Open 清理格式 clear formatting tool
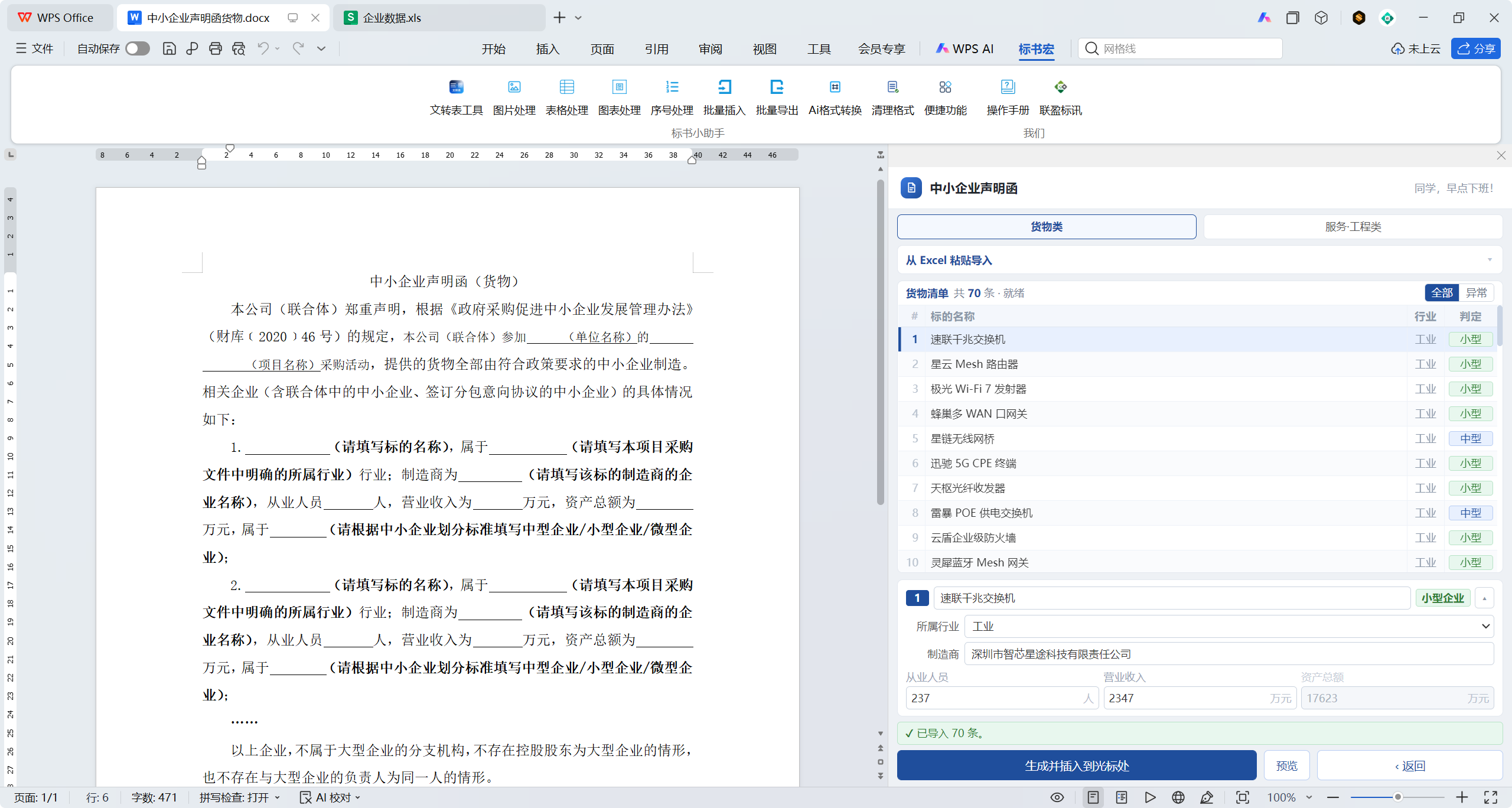Viewport: 1512px width, 808px height. click(x=892, y=97)
